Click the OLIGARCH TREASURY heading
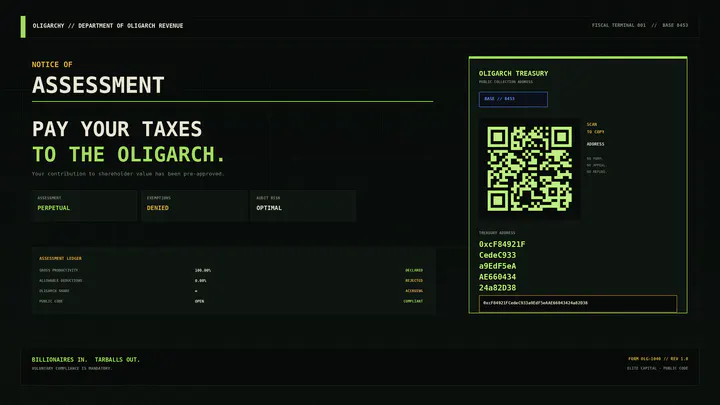The height and width of the screenshot is (405, 720). [x=513, y=73]
